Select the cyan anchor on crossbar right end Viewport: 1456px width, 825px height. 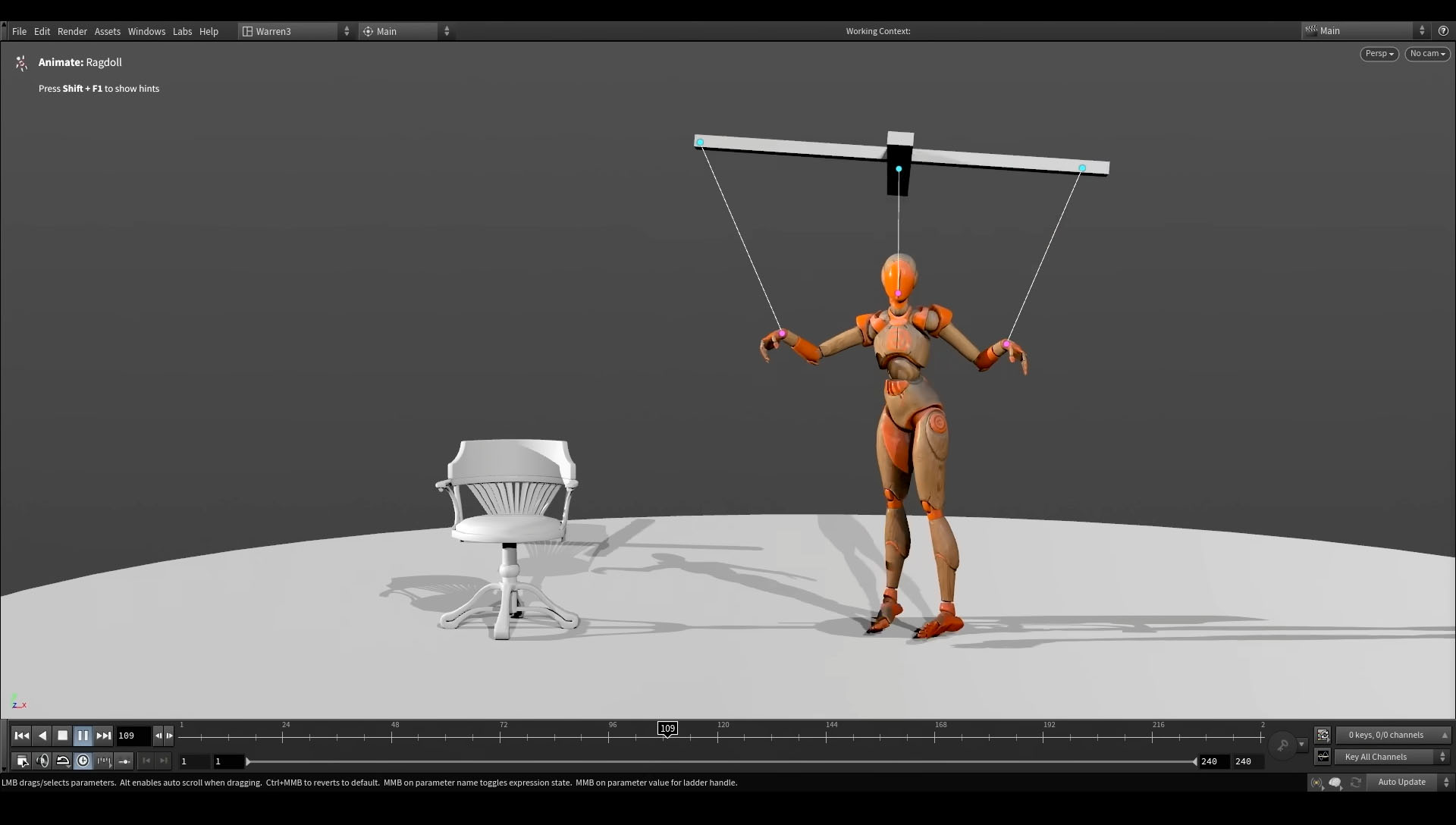[x=1082, y=168]
